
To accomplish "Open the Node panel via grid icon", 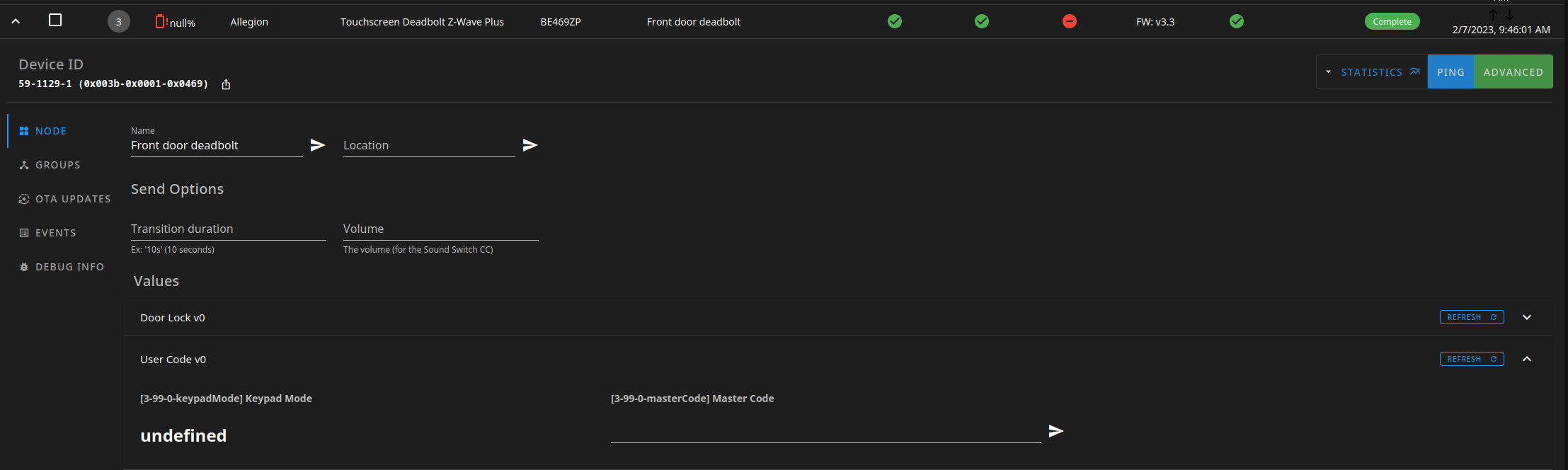I will (x=23, y=130).
